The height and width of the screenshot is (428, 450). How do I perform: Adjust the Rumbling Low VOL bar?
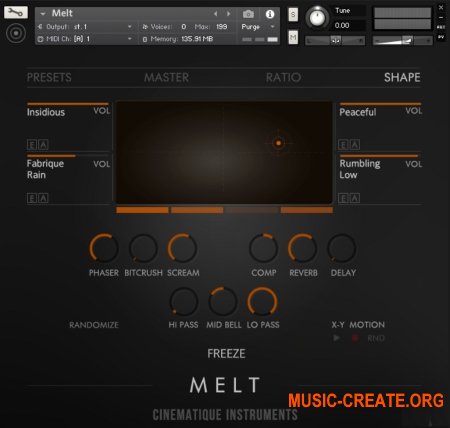(380, 155)
